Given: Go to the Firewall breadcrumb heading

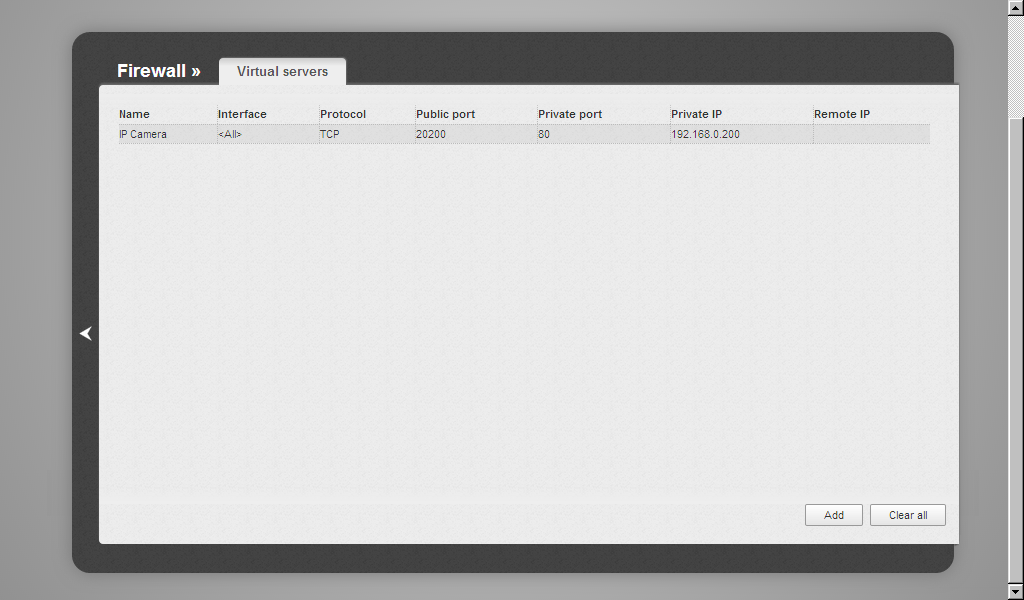Looking at the screenshot, I should (159, 71).
